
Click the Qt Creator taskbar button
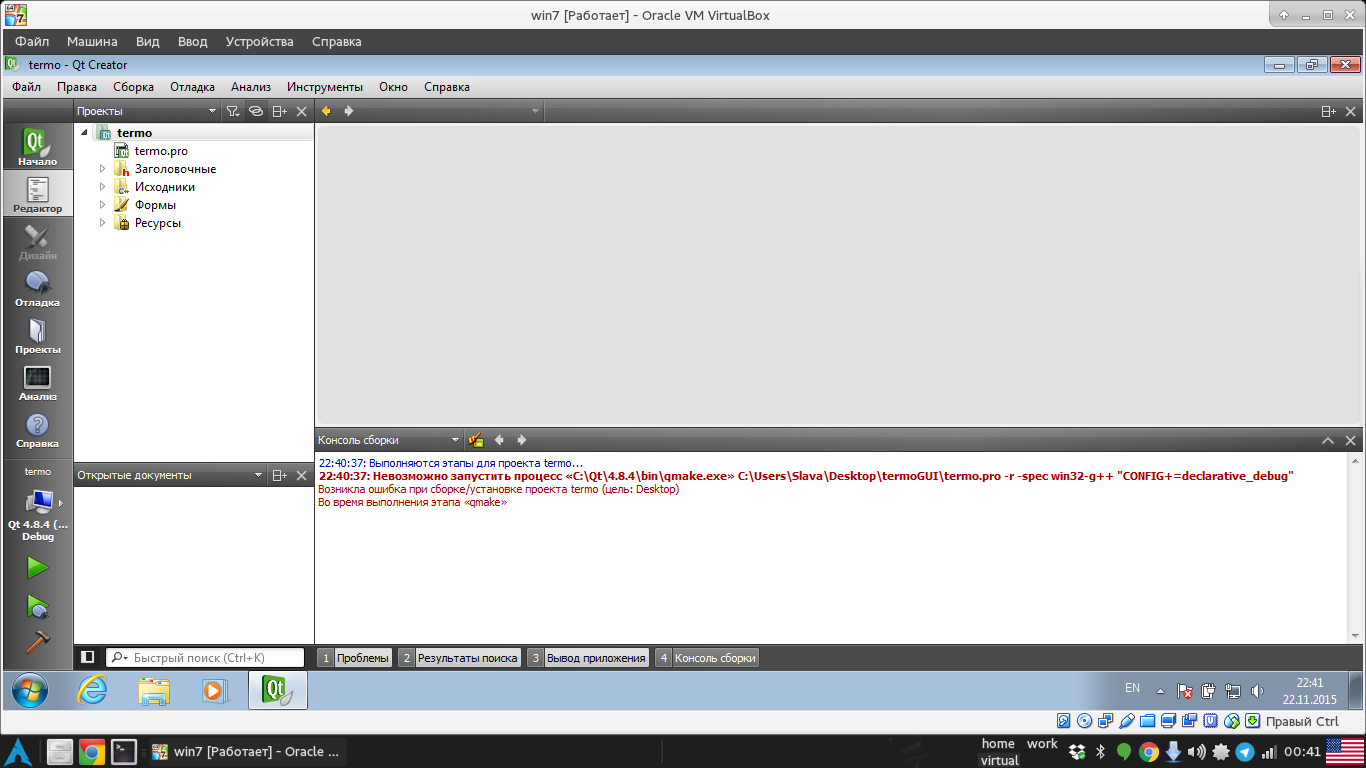pyautogui.click(x=278, y=690)
